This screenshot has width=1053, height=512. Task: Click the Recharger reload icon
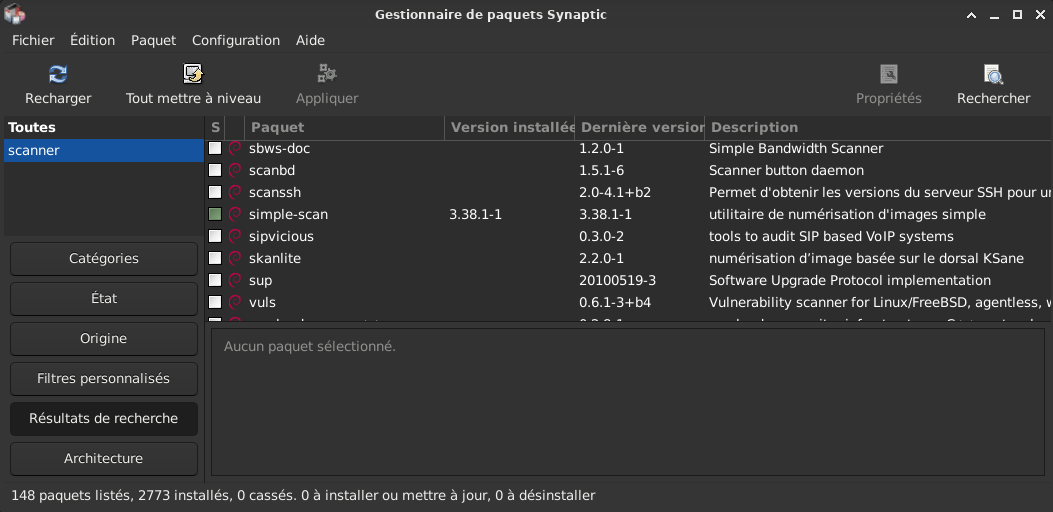pos(58,74)
